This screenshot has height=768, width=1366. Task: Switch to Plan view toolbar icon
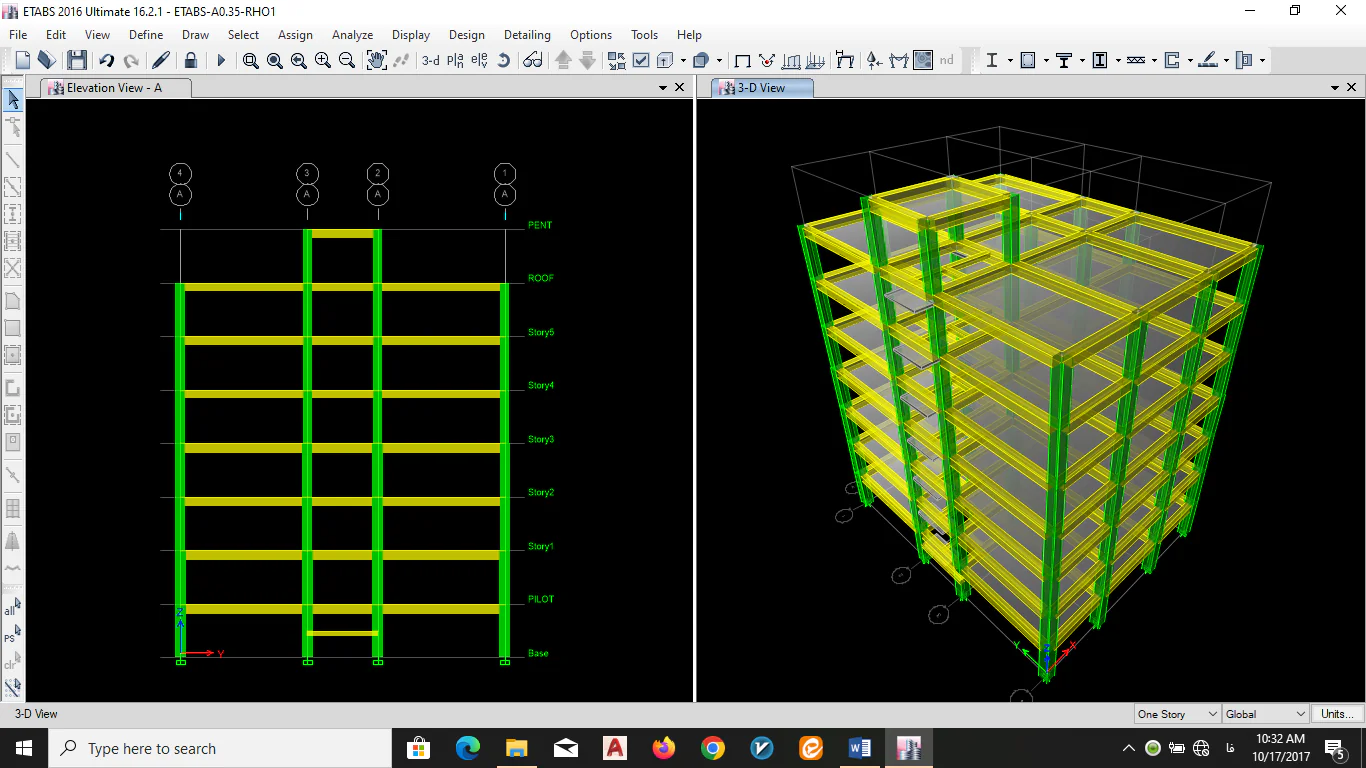[455, 60]
